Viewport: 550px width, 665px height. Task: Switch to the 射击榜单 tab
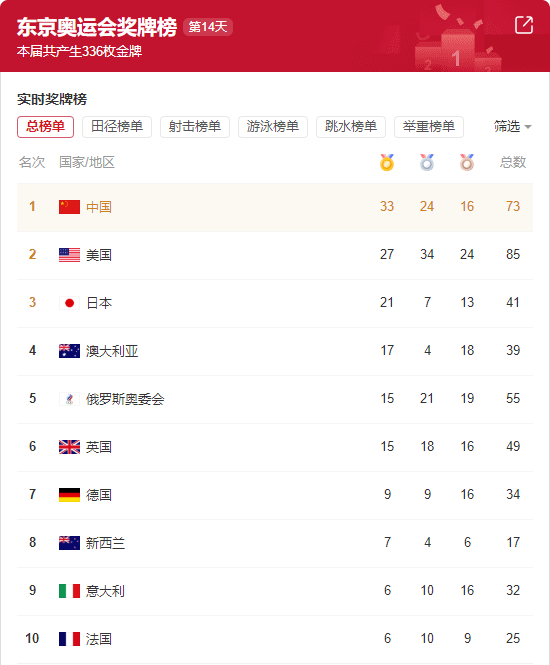pyautogui.click(x=195, y=127)
